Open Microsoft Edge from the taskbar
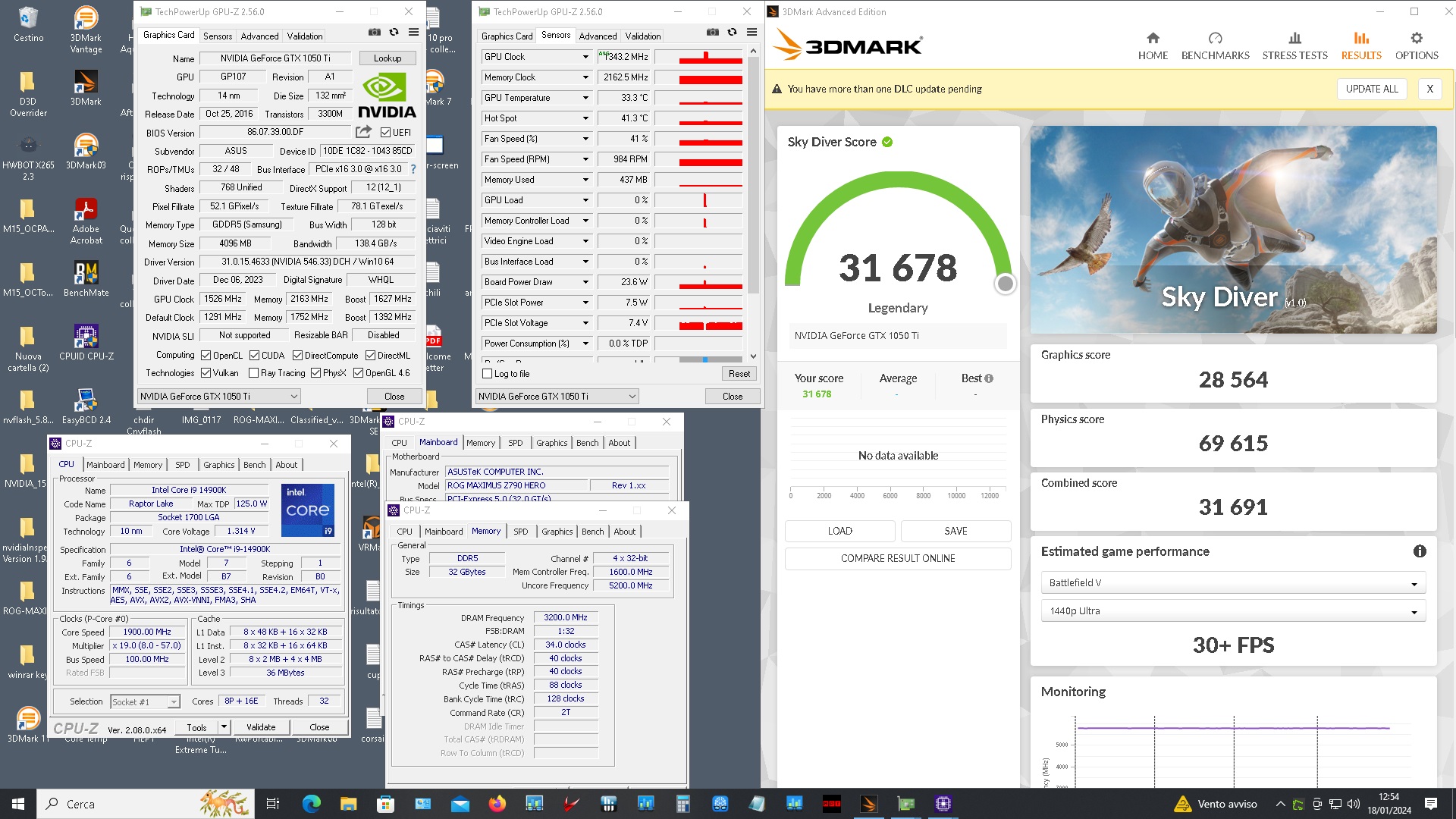1456x819 pixels. pyautogui.click(x=312, y=804)
